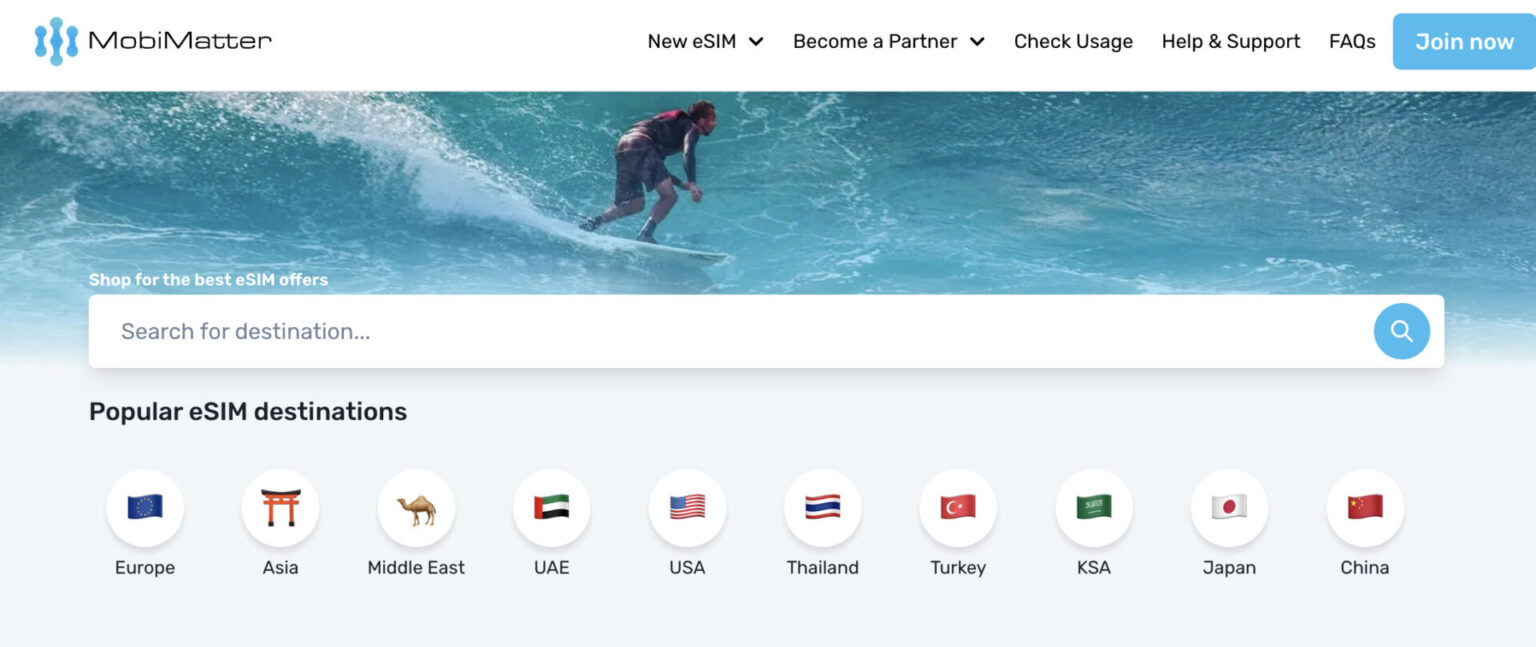Select the USA flag destination icon
1536x647 pixels.
(x=687, y=508)
